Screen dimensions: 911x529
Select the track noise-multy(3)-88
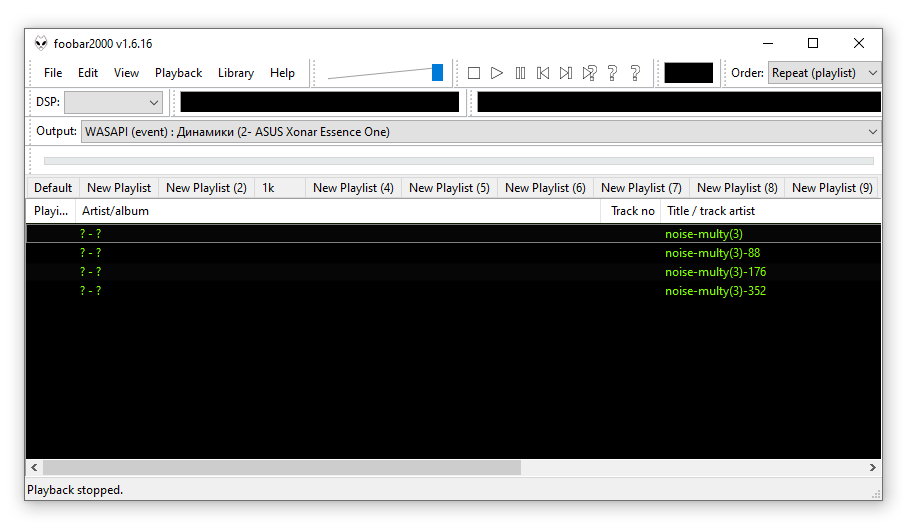pos(453,253)
